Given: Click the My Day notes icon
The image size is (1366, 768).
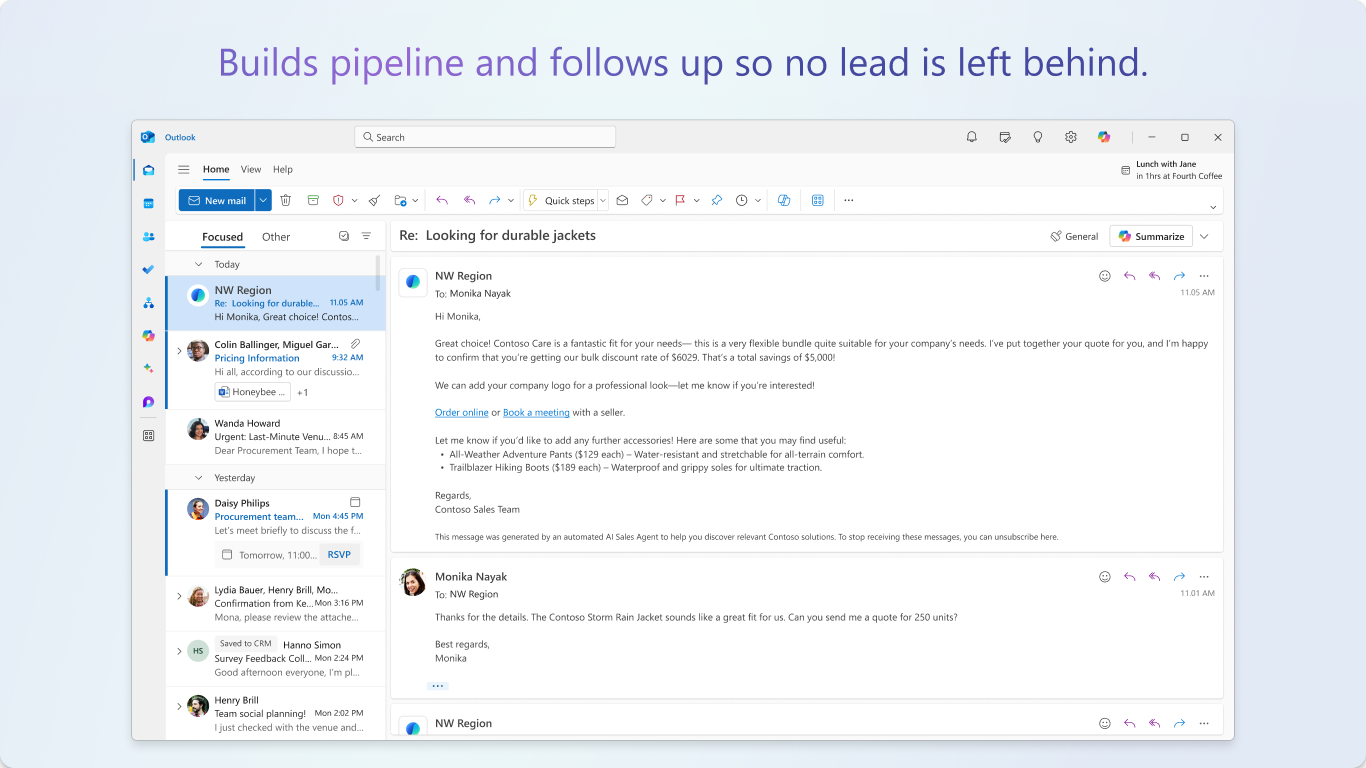Looking at the screenshot, I should pos(1005,137).
